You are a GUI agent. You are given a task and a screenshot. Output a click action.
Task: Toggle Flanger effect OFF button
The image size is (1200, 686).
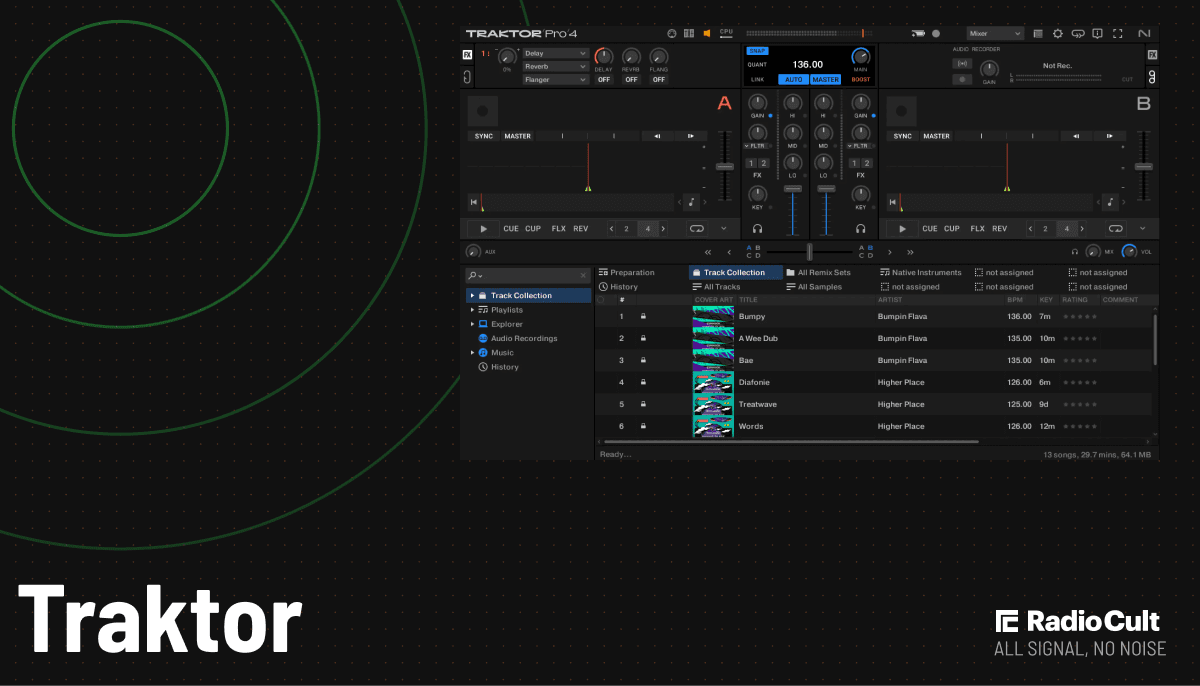(x=658, y=79)
